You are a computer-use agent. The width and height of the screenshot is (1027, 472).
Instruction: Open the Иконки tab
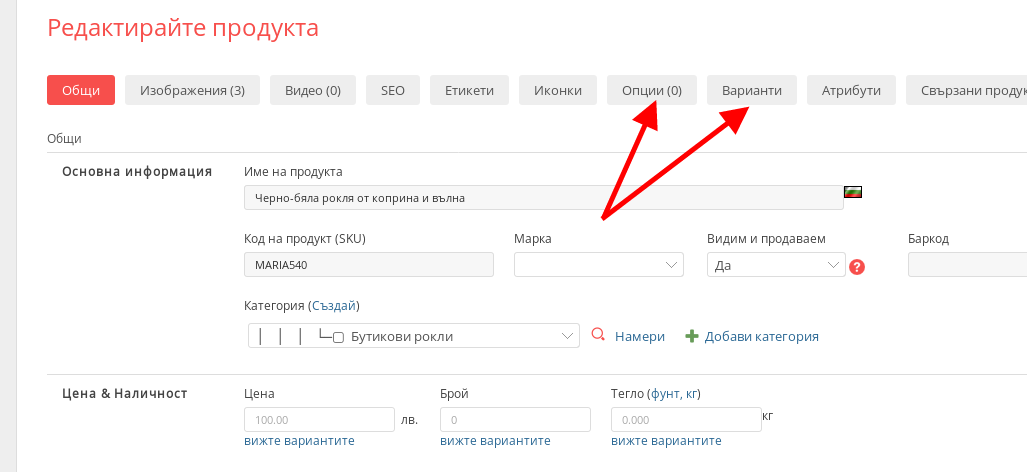(557, 90)
